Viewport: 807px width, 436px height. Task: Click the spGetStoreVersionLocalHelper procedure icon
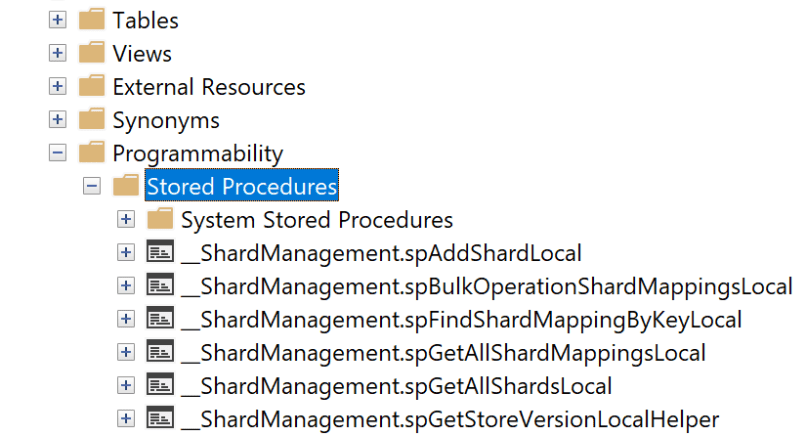tap(159, 418)
